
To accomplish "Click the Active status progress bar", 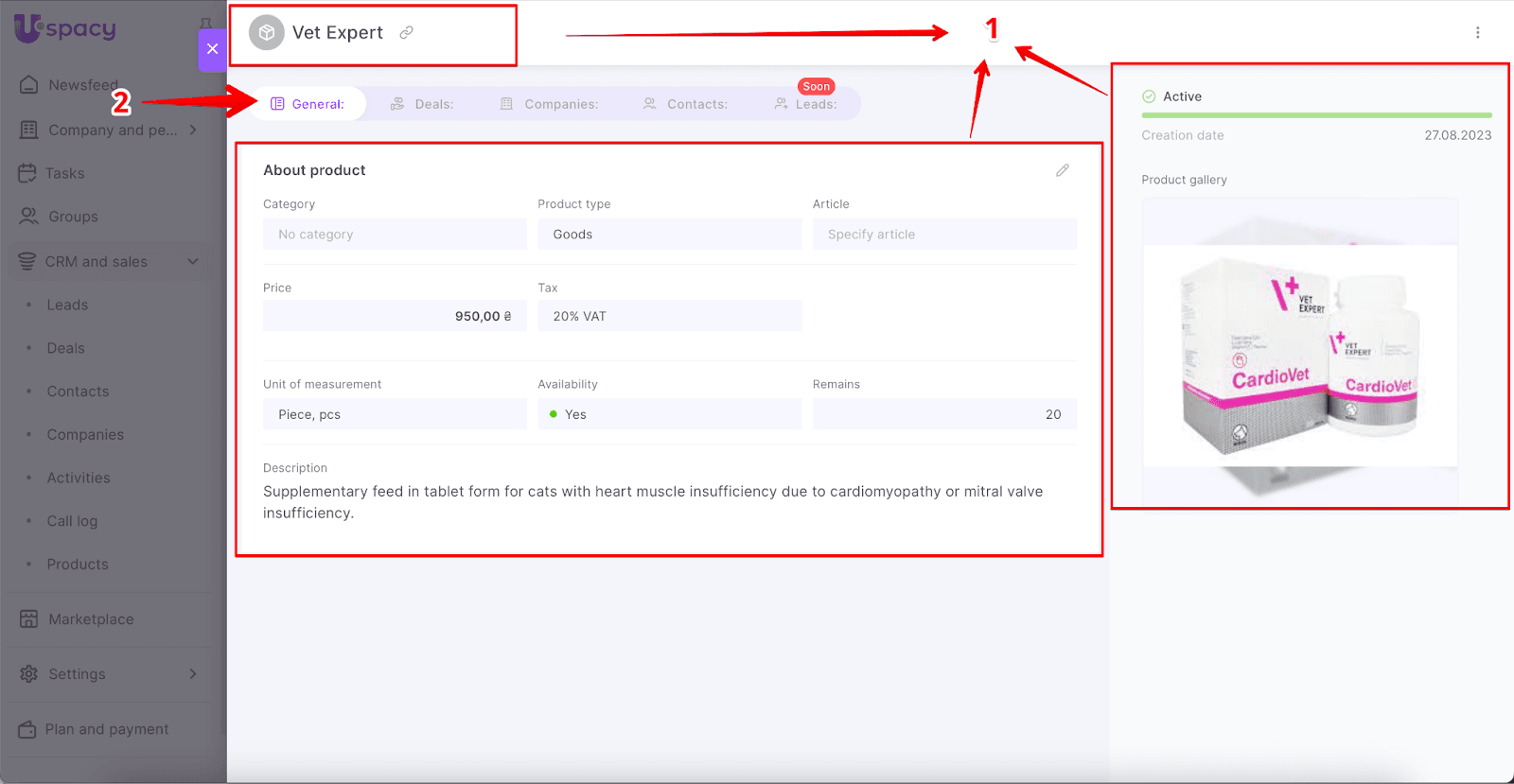I will [x=1315, y=115].
